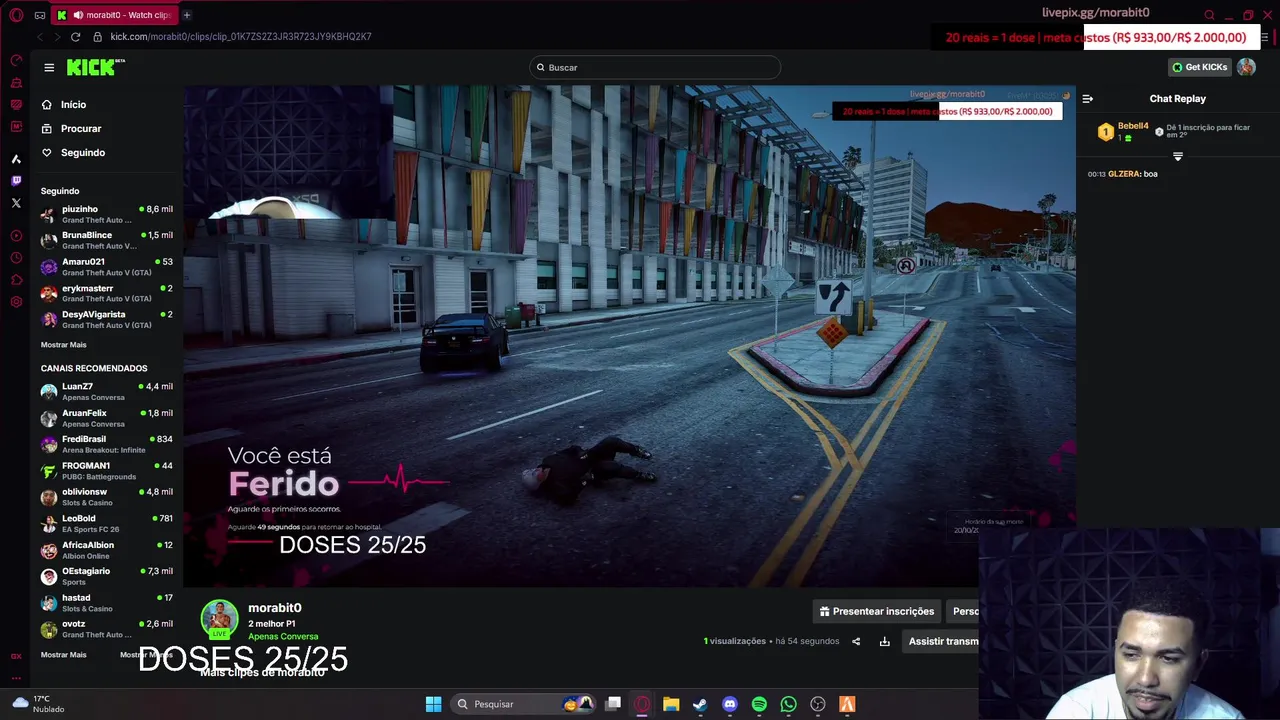This screenshot has height=720, width=1280.
Task: Open Procurar in the sidebar
Action: point(81,128)
